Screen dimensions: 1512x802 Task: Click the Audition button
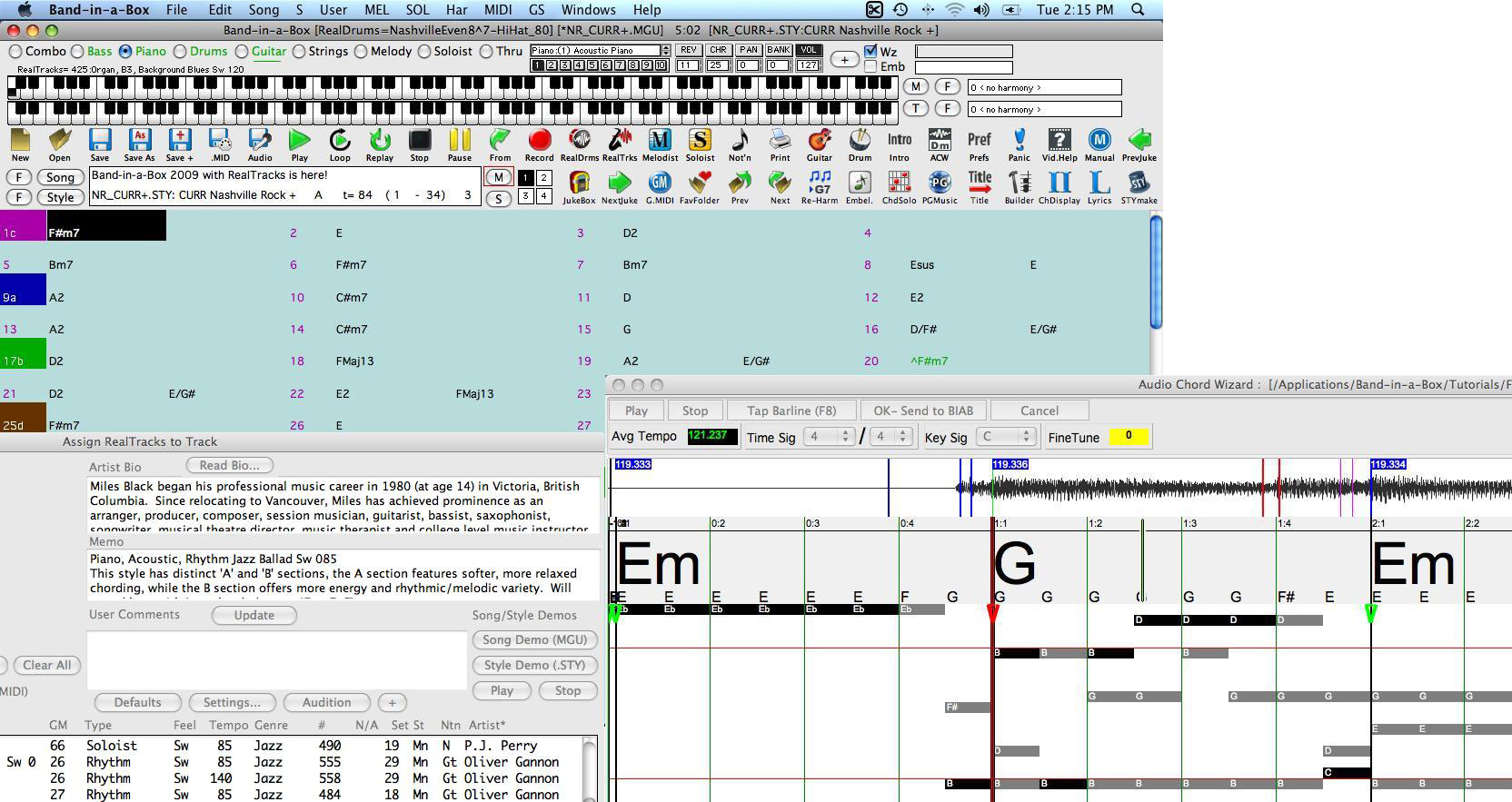[326, 702]
